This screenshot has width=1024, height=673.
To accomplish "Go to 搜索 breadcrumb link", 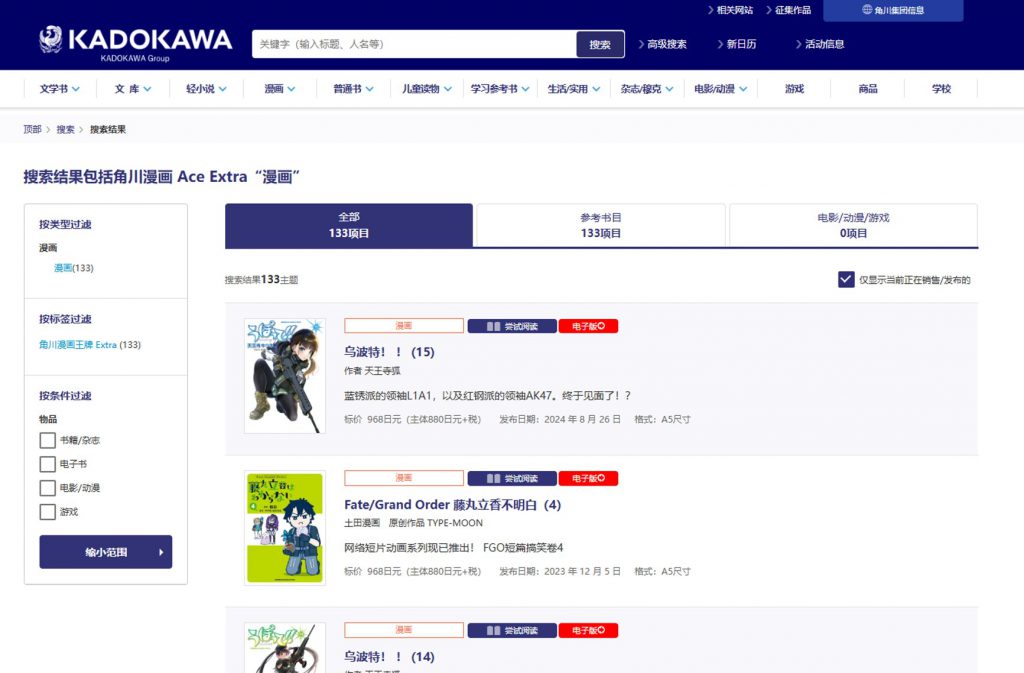I will pos(65,129).
